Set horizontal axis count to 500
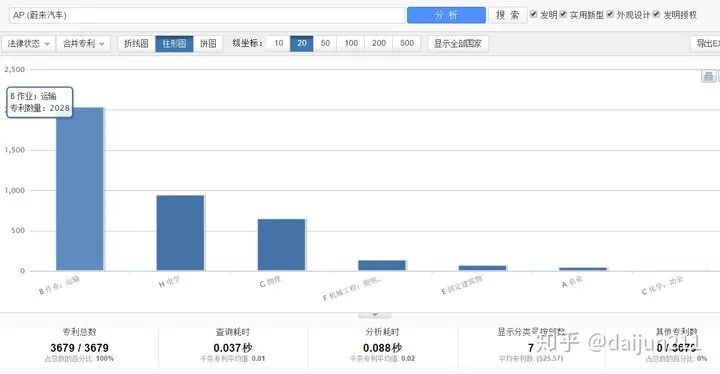Viewport: 720px width, 374px height. tap(407, 43)
